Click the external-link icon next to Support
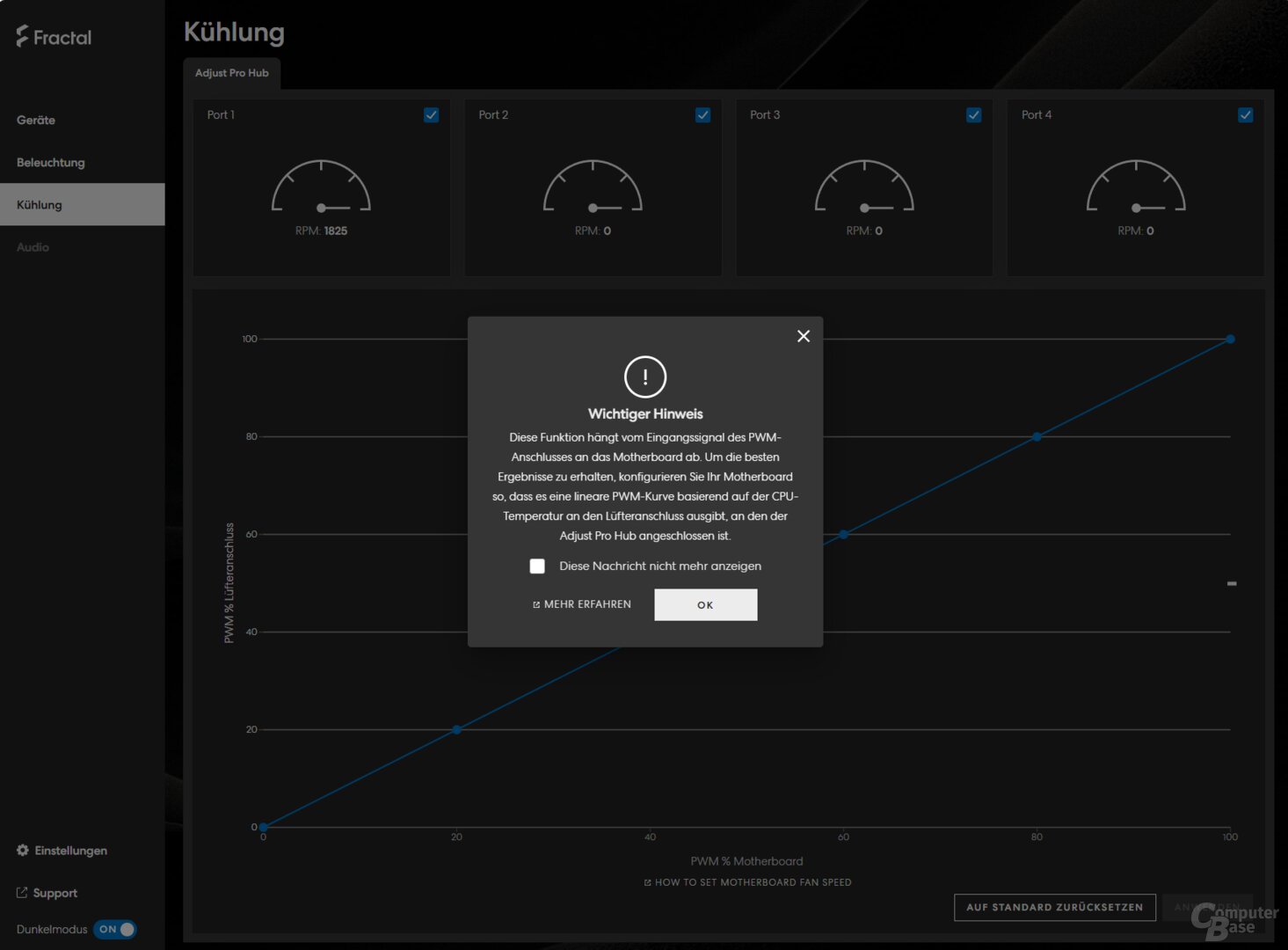This screenshot has width=1288, height=950. [x=21, y=891]
